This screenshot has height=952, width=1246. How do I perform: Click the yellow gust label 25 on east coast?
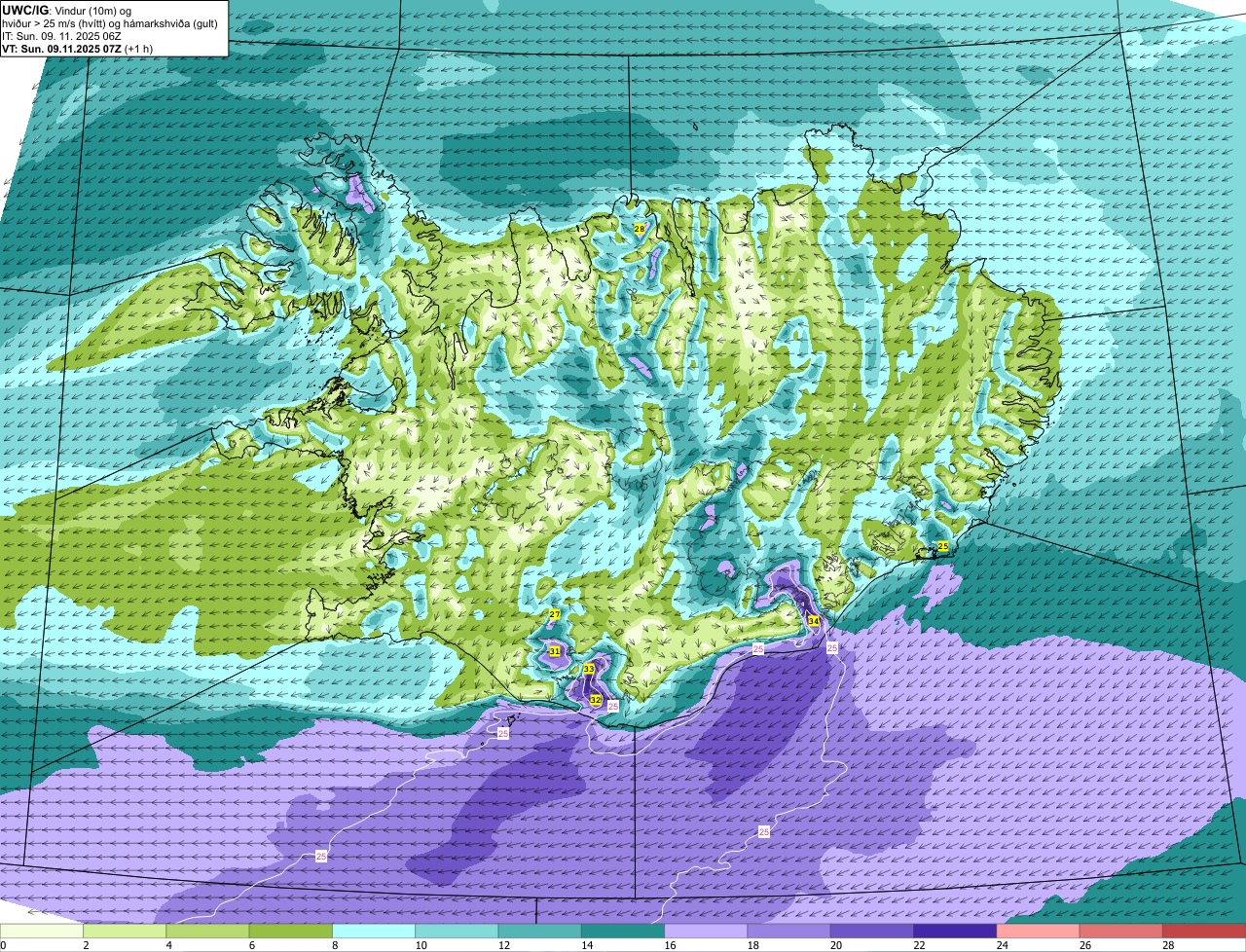942,546
